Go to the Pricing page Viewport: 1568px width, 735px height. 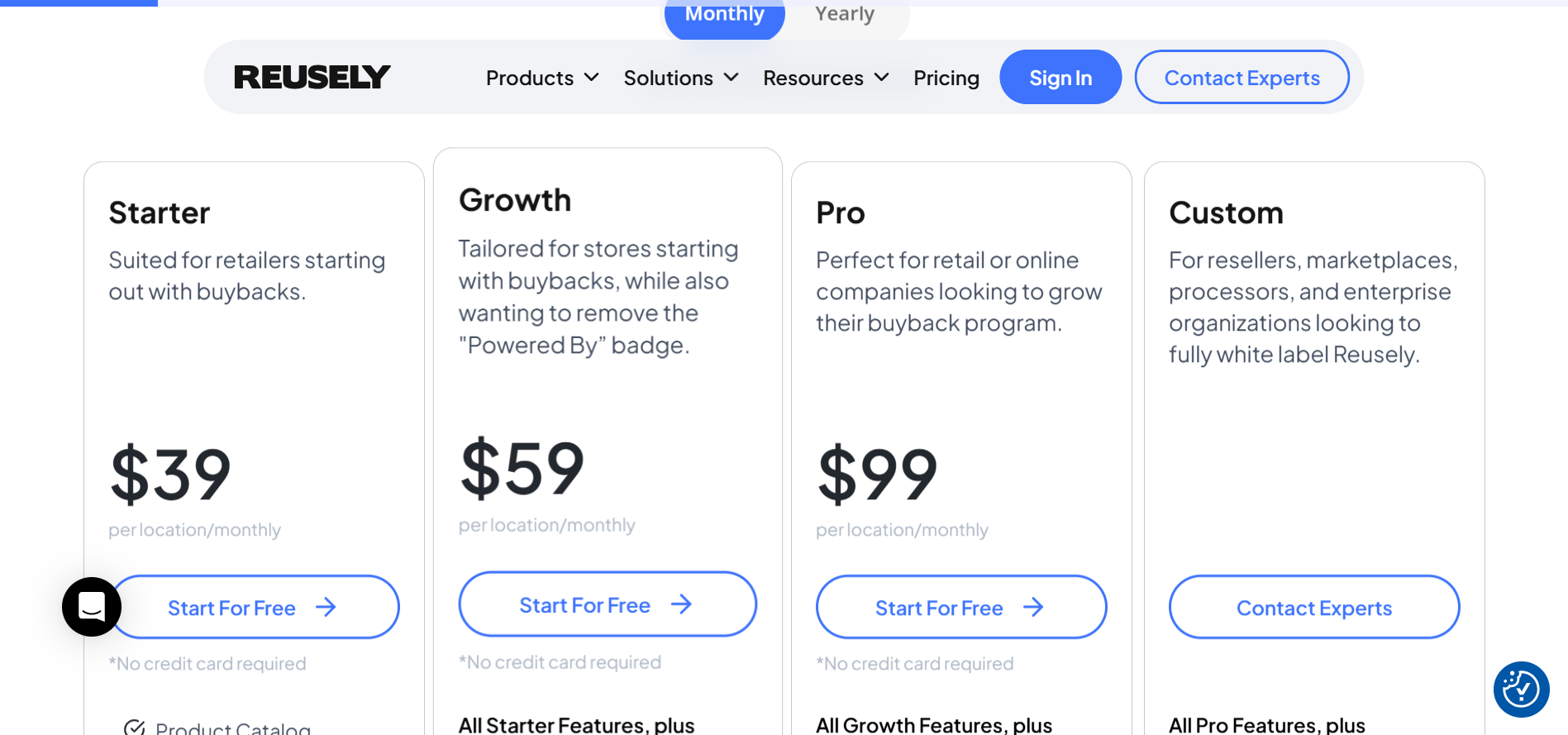pos(946,78)
